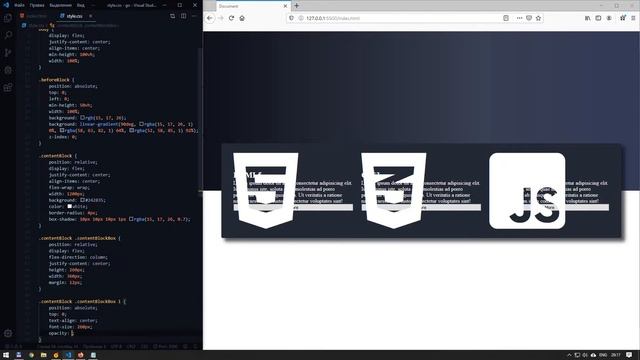Click the CSS3 logo in the second card
The height and width of the screenshot is (360, 640).
(394, 191)
